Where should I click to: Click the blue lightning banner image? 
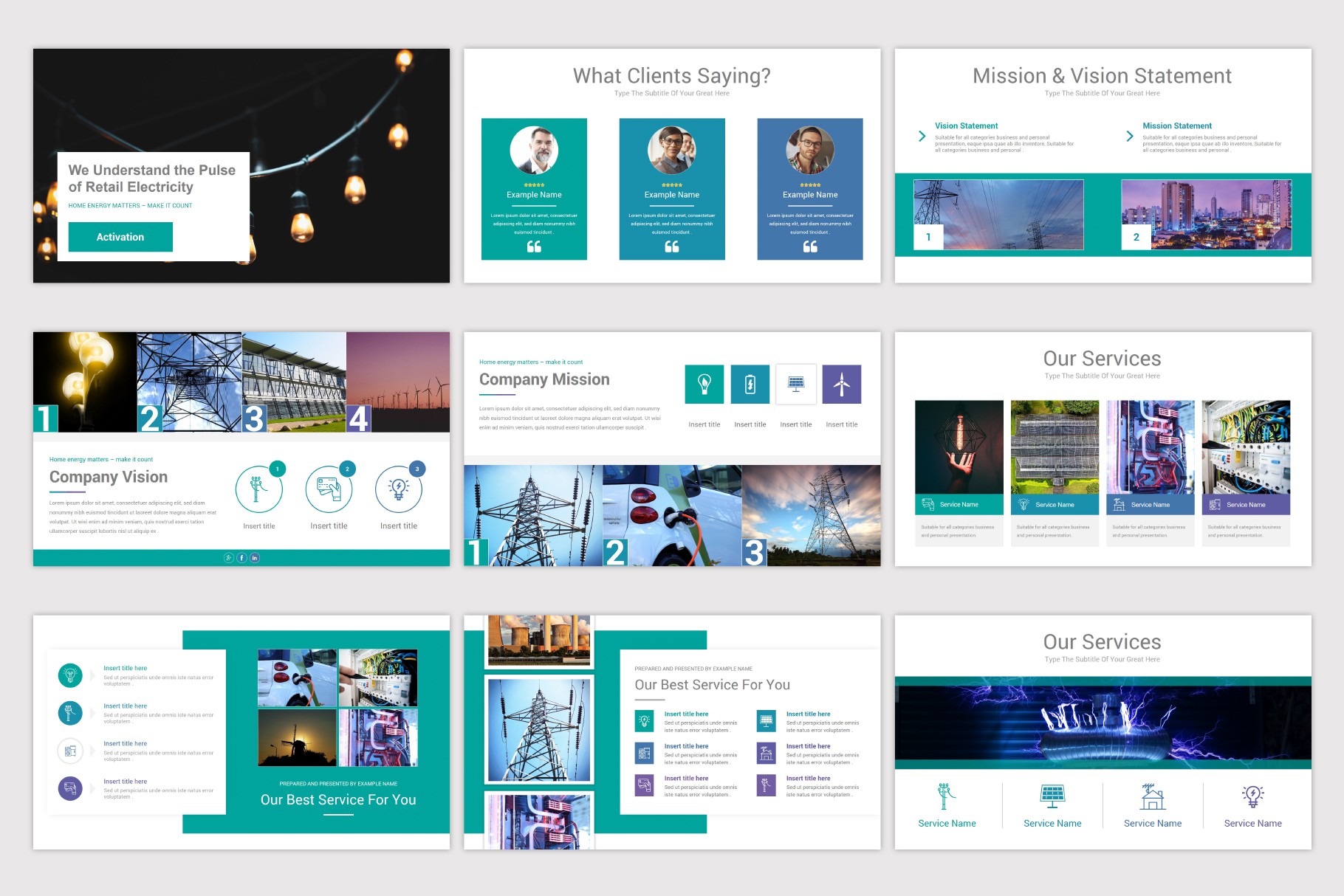(x=1103, y=723)
